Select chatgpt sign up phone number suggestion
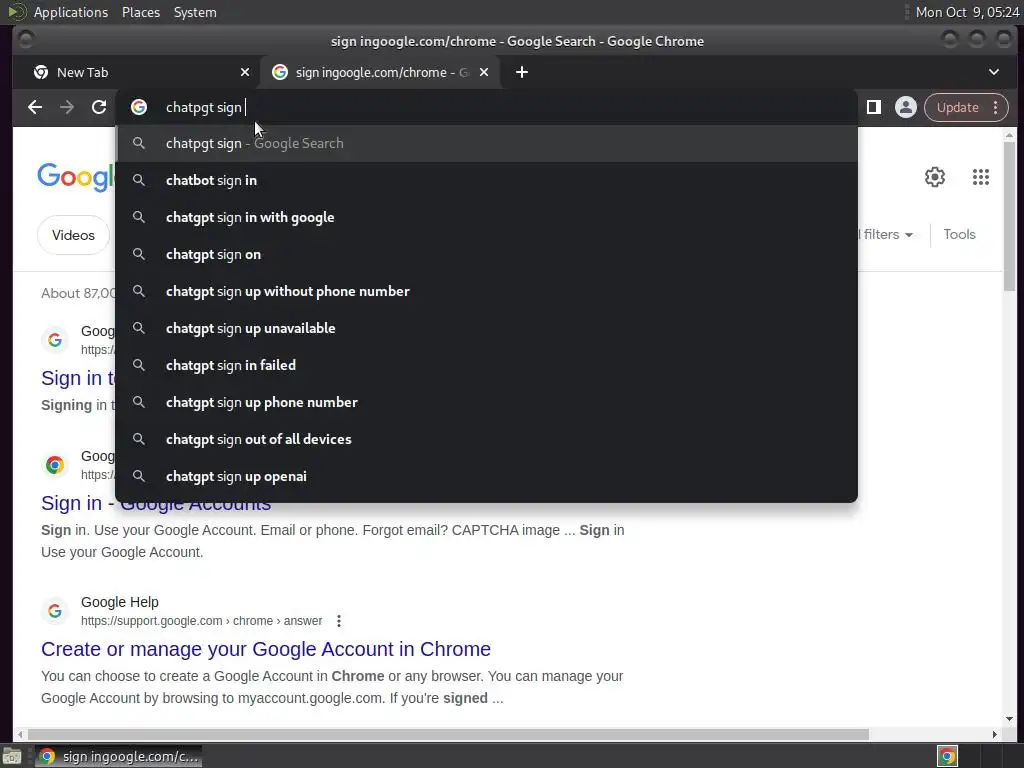This screenshot has width=1024, height=768. 487,402
